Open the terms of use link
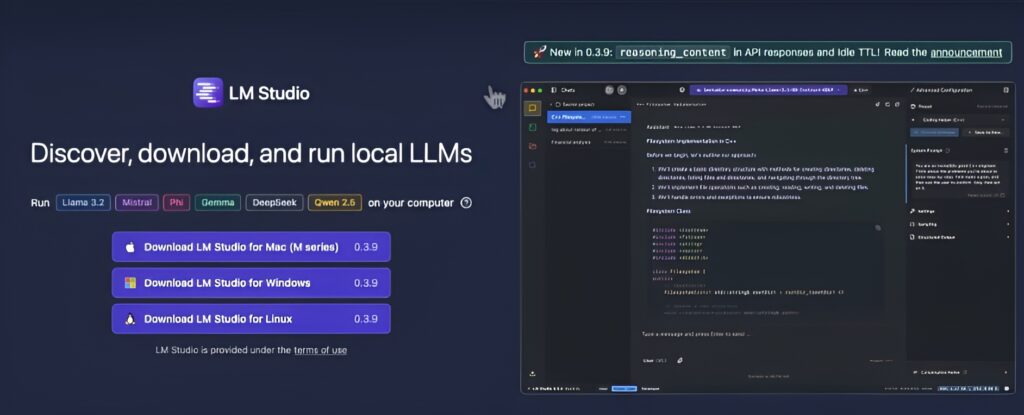The height and width of the screenshot is (415, 1024). tap(320, 350)
